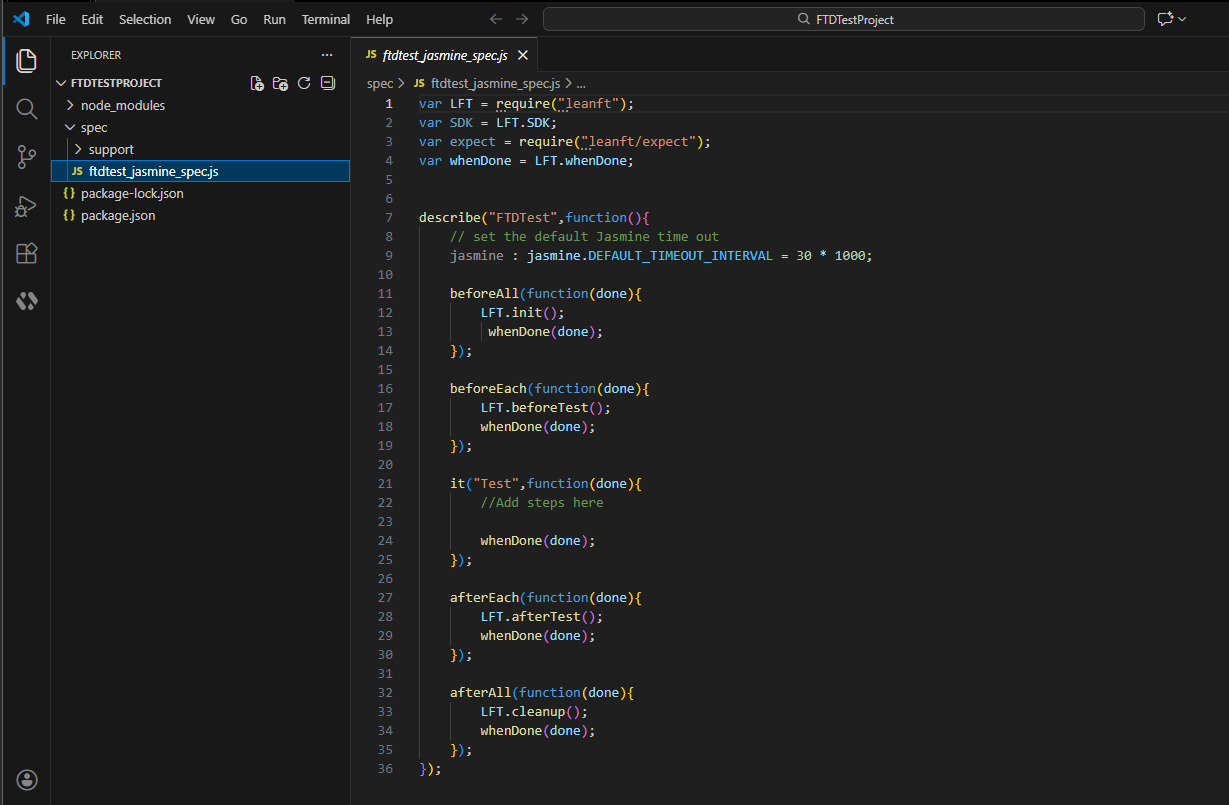
Task: Refresh the Explorer file tree
Action: [x=304, y=84]
